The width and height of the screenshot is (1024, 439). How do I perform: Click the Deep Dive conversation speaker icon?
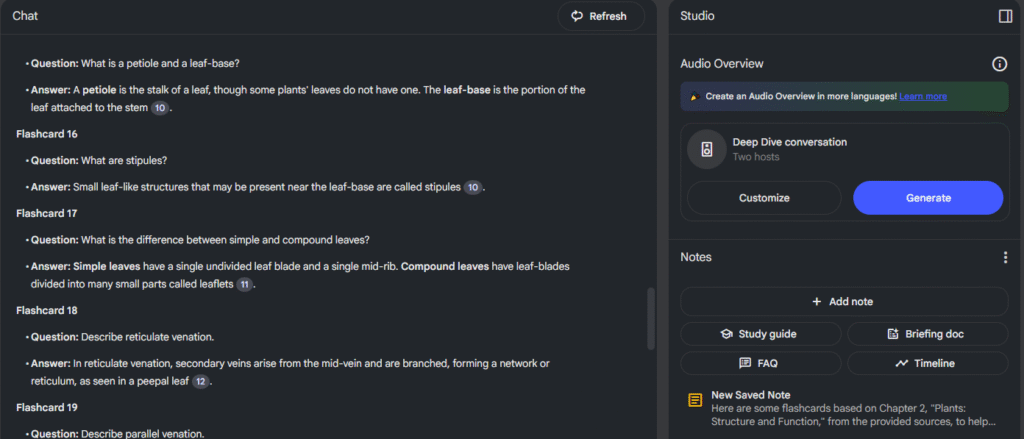click(x=707, y=149)
